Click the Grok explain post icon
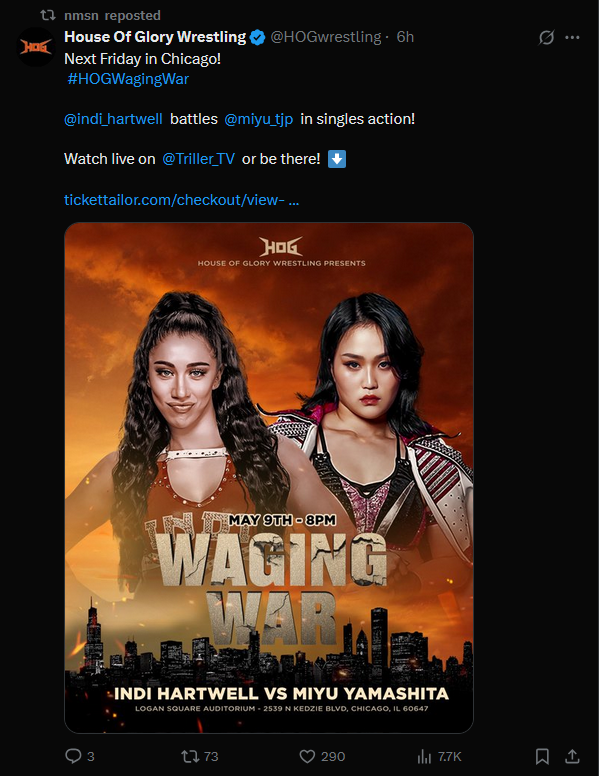 point(547,37)
